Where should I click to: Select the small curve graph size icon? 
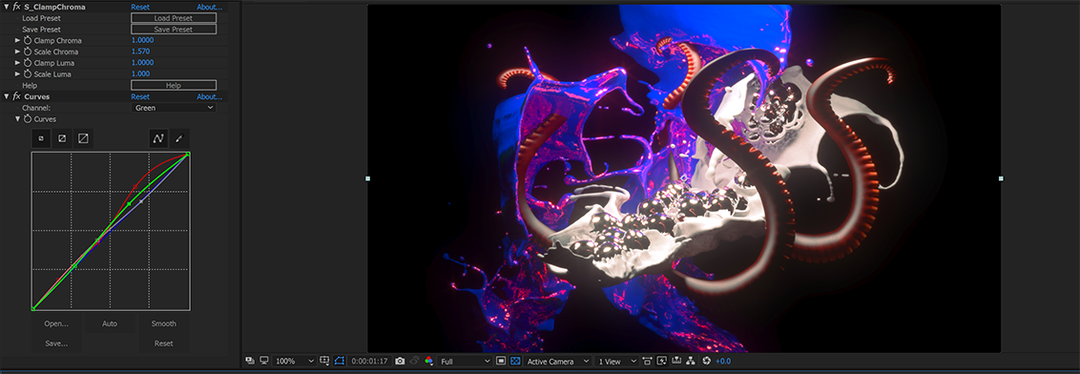pos(41,138)
